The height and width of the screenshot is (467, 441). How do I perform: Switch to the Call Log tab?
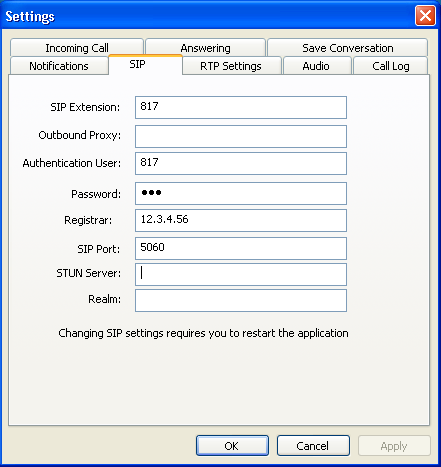point(390,66)
